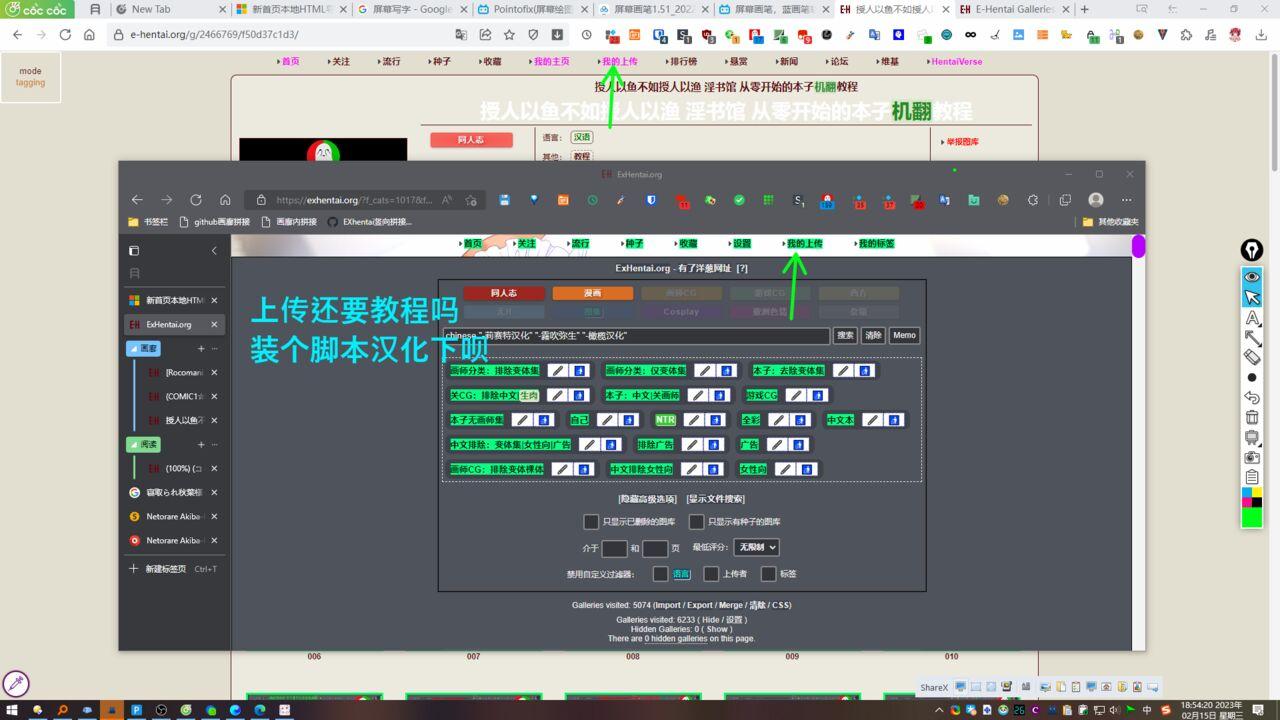Viewport: 1280px width, 720px height.
Task: Pick the green color swatch
Action: [1252, 518]
